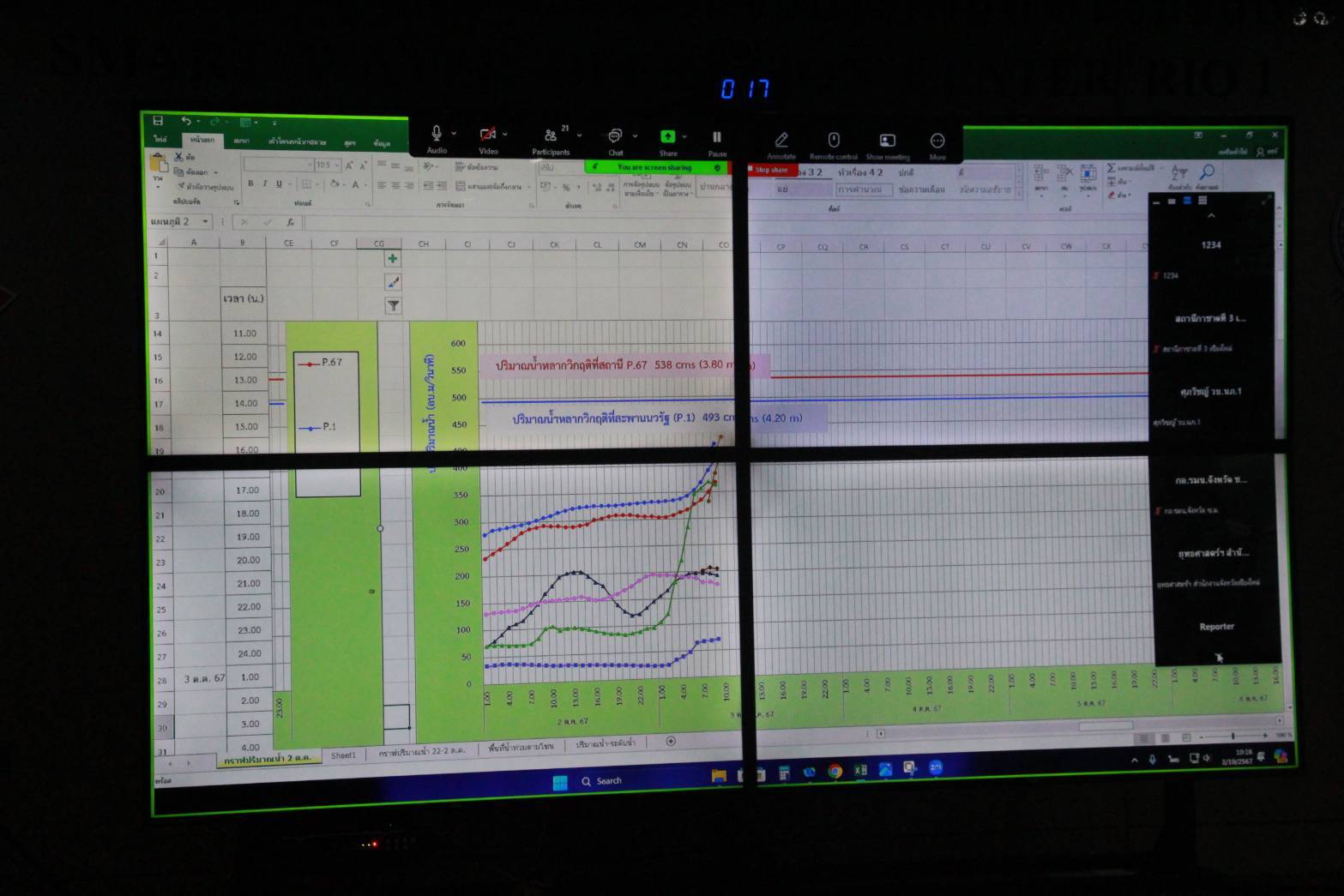Click the P.67 legend entry

point(321,363)
